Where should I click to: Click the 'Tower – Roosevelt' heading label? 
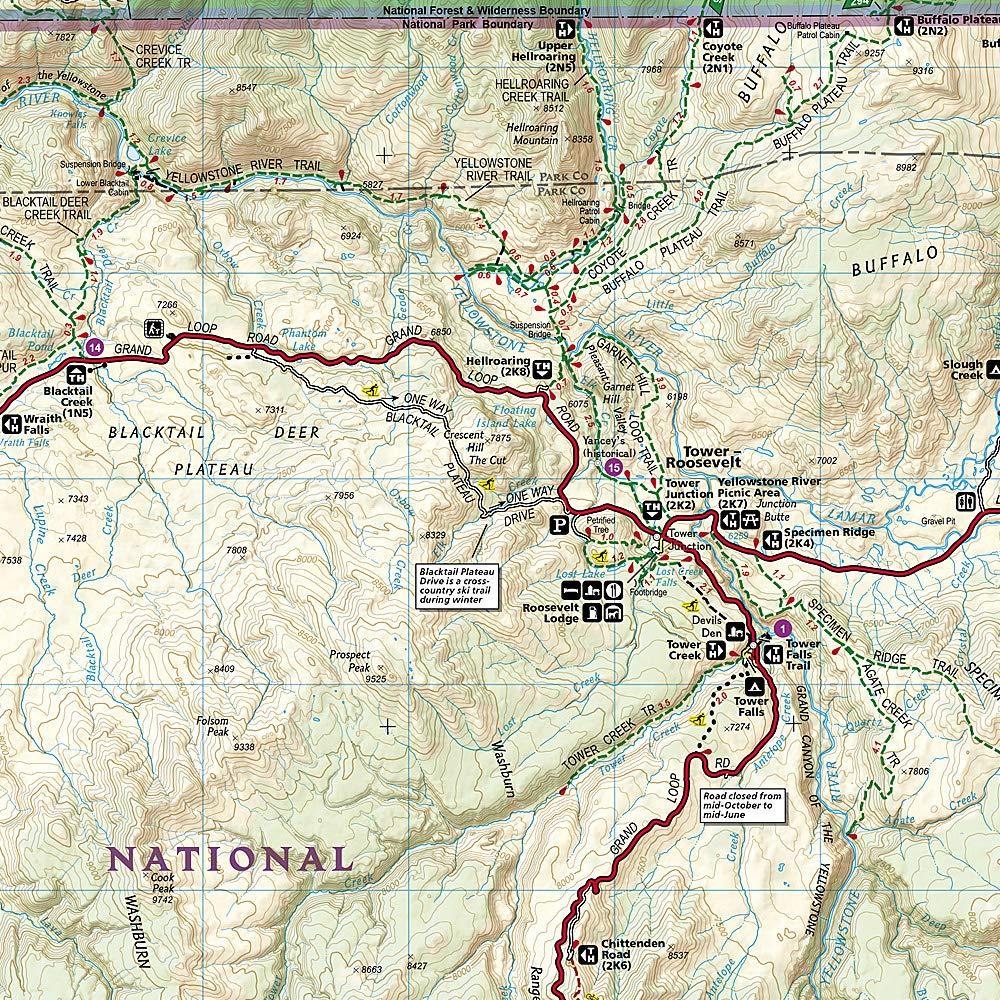click(703, 457)
